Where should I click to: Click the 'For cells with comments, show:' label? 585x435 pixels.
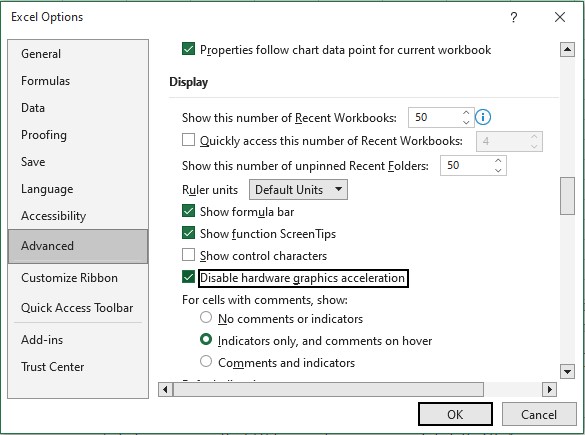(x=265, y=300)
